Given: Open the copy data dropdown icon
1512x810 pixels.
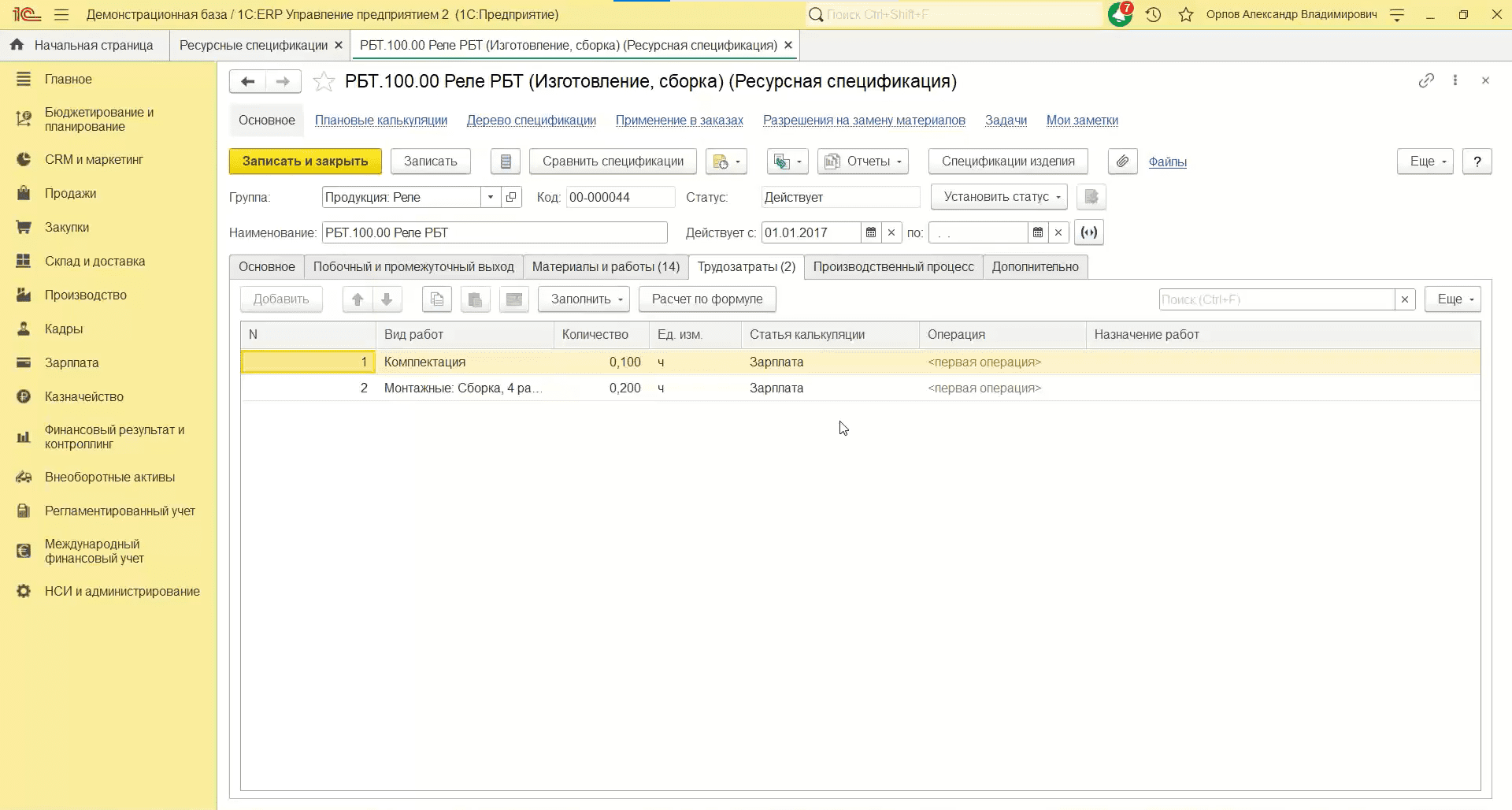Looking at the screenshot, I should 787,162.
